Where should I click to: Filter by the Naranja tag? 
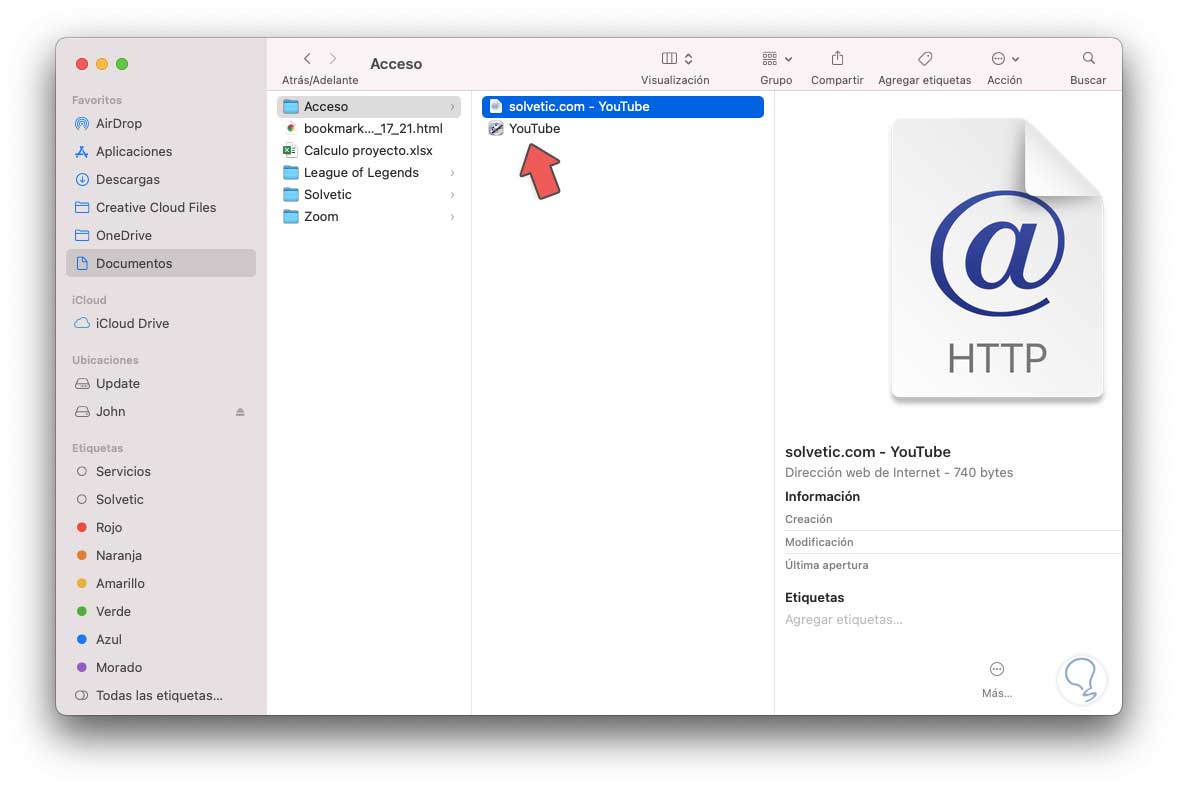161,555
